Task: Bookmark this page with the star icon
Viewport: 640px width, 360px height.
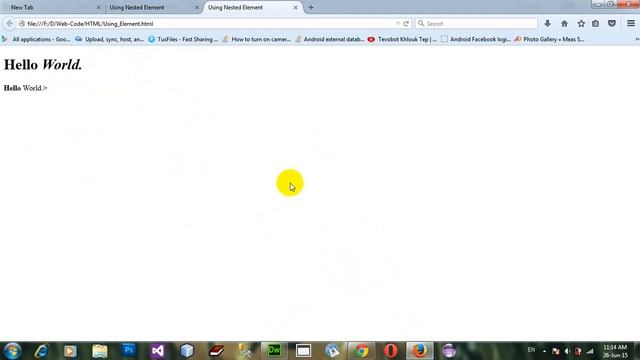Action: pos(581,24)
